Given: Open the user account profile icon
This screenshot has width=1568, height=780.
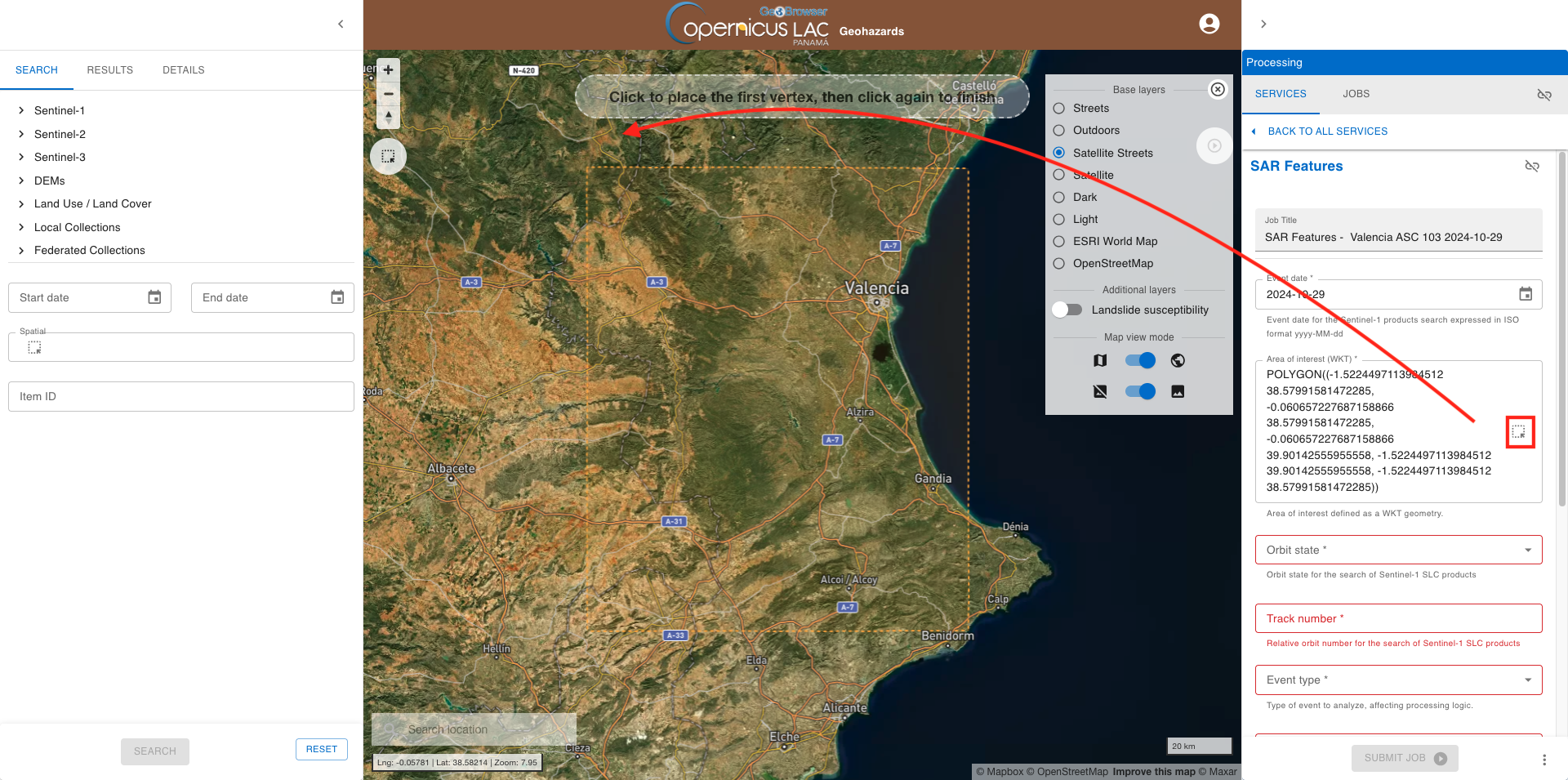Looking at the screenshot, I should (x=1209, y=25).
